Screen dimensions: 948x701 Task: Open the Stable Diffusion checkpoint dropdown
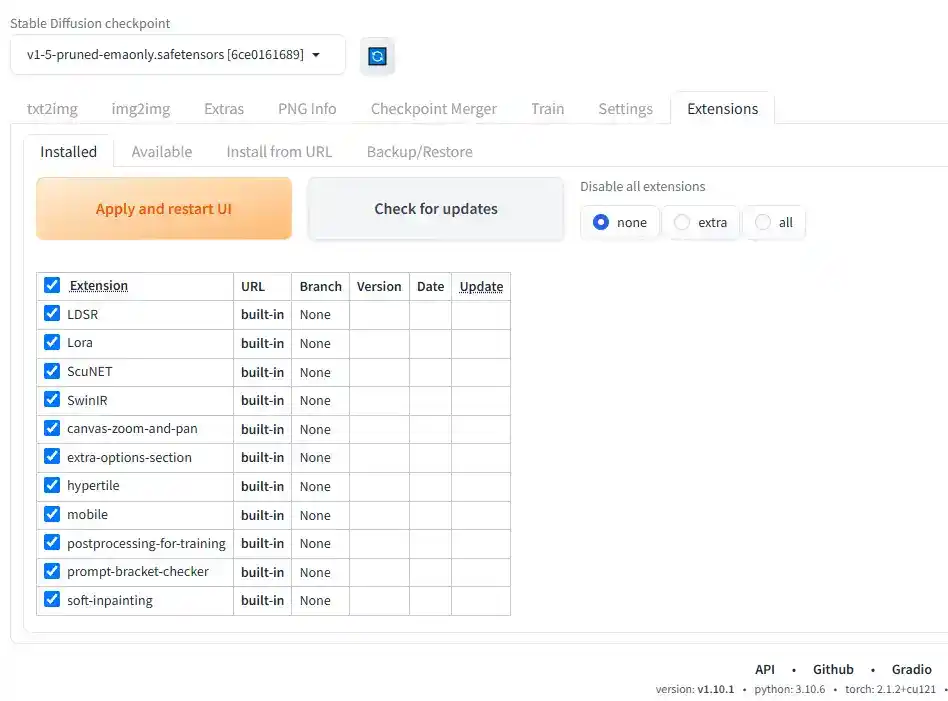[178, 55]
